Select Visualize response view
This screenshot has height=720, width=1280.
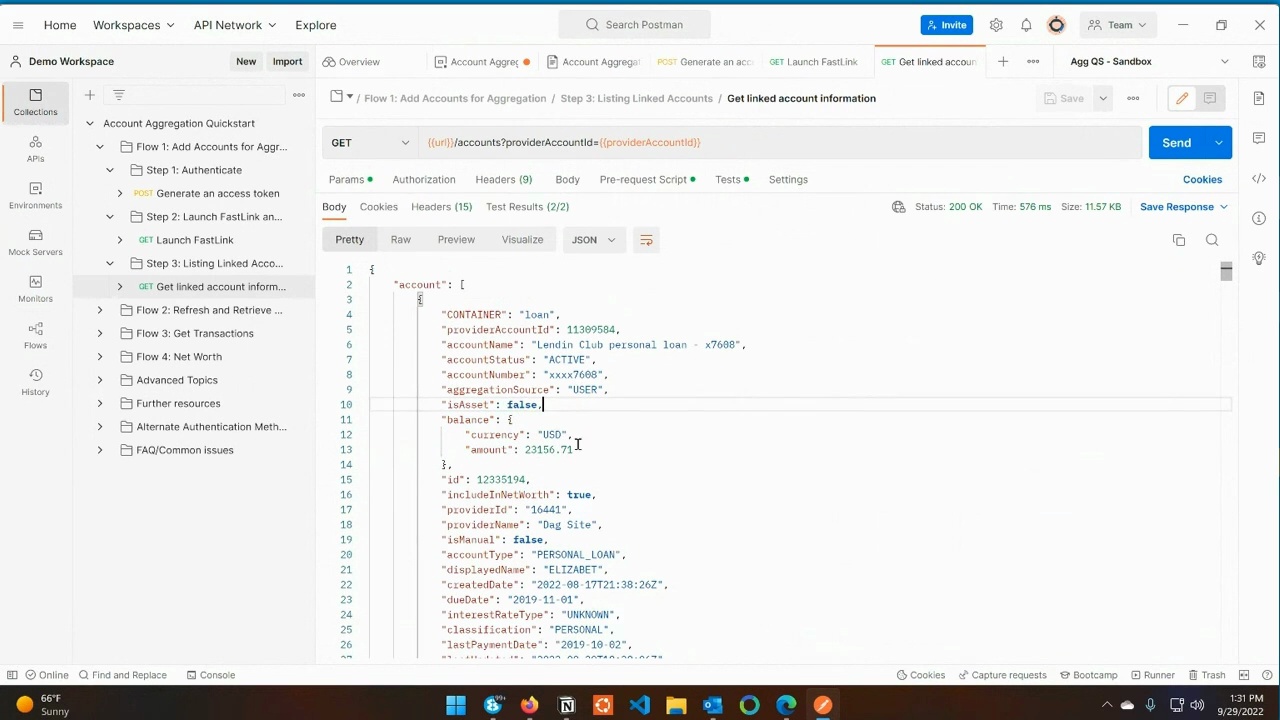[x=522, y=240]
